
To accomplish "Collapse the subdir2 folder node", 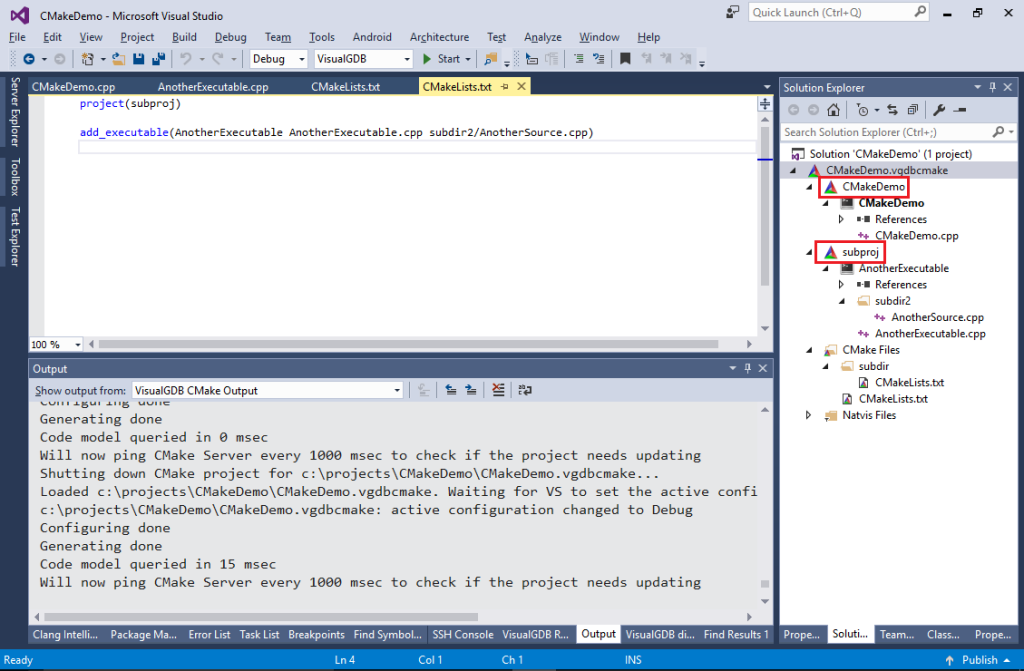I will pos(842,301).
